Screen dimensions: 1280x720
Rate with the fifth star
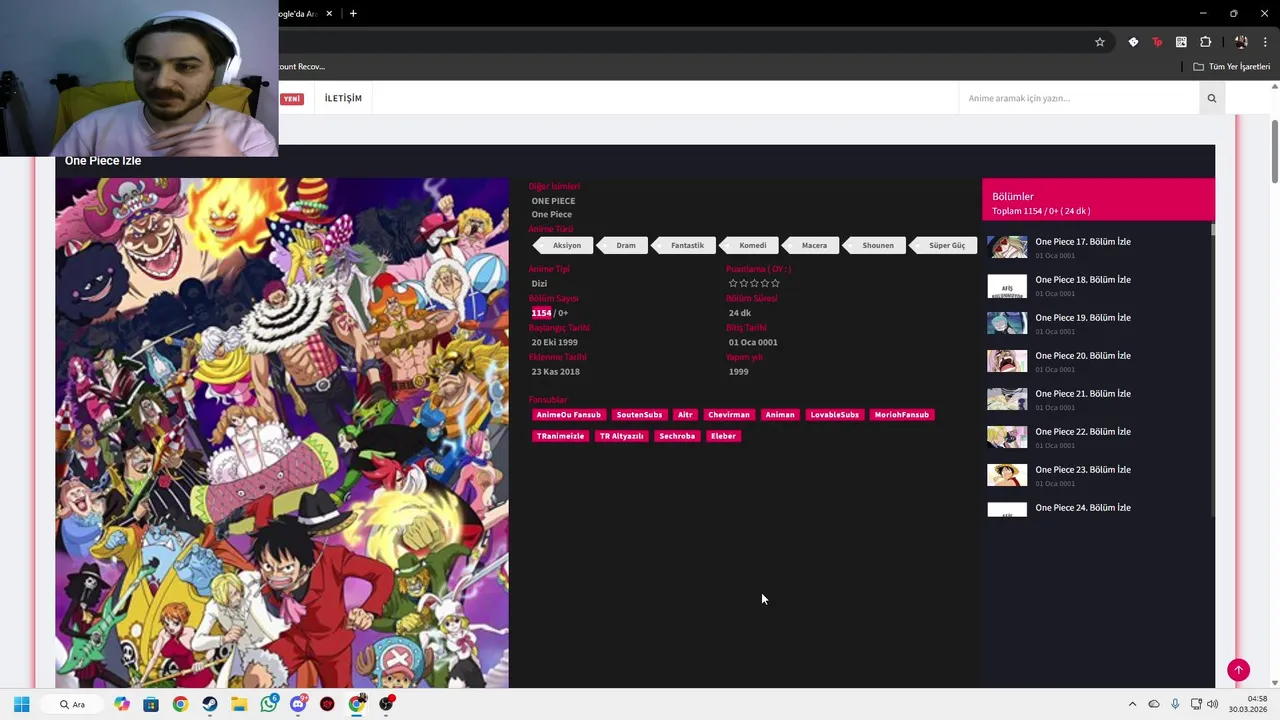[775, 283]
